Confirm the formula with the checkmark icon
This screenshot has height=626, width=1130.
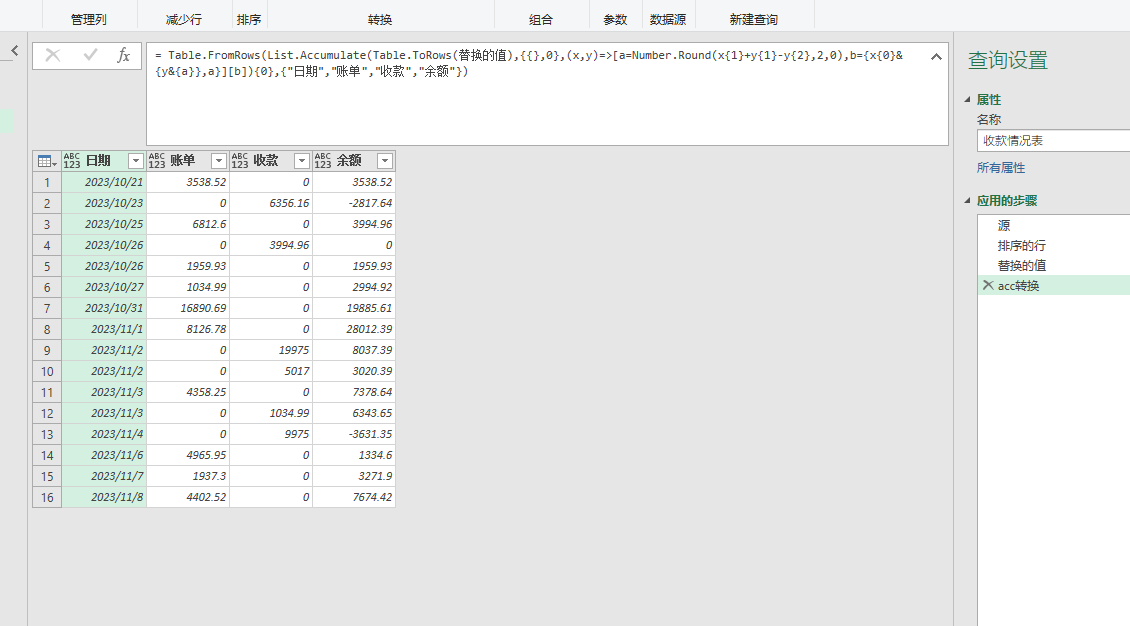89,56
